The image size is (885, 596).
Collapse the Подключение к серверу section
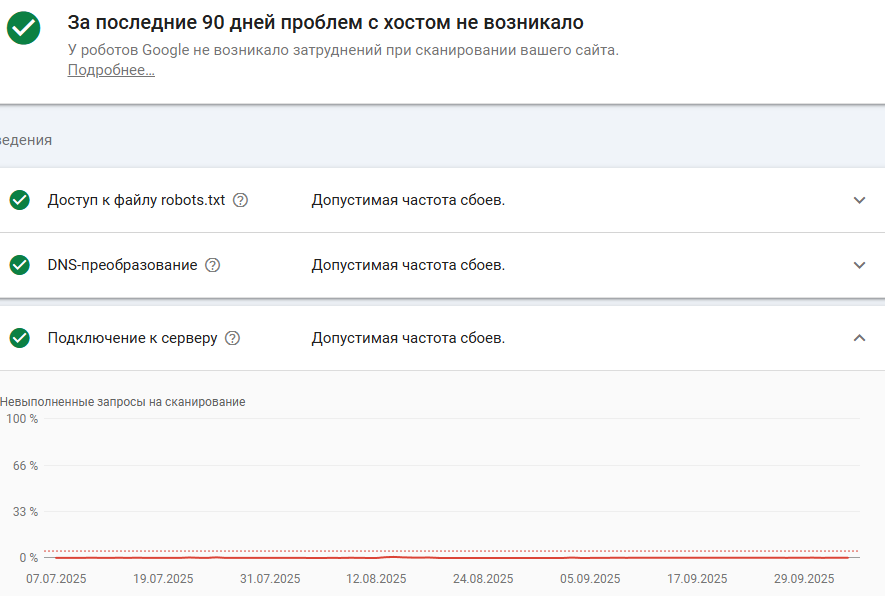click(x=859, y=338)
